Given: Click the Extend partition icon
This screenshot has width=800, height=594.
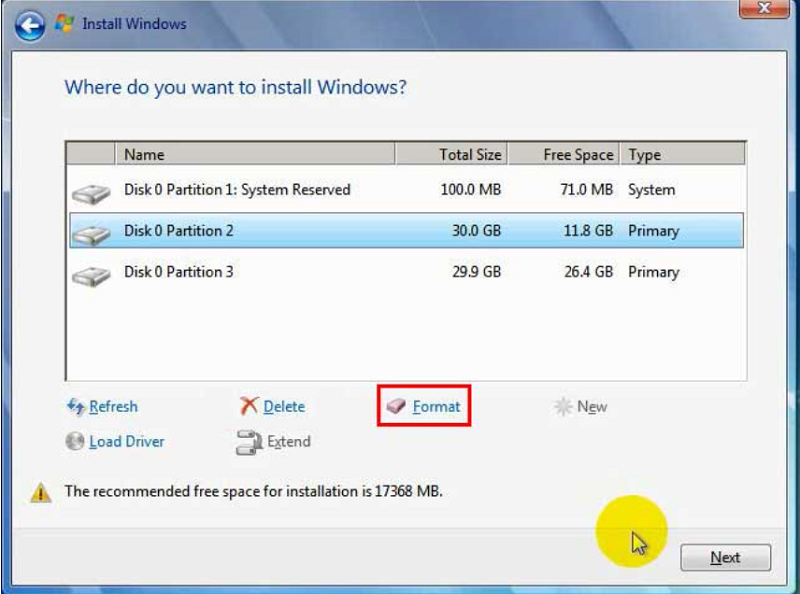Looking at the screenshot, I should pyautogui.click(x=249, y=442).
